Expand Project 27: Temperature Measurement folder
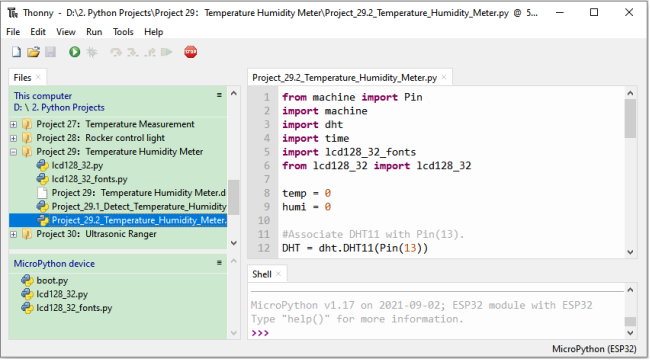650x360 pixels. (x=14, y=124)
